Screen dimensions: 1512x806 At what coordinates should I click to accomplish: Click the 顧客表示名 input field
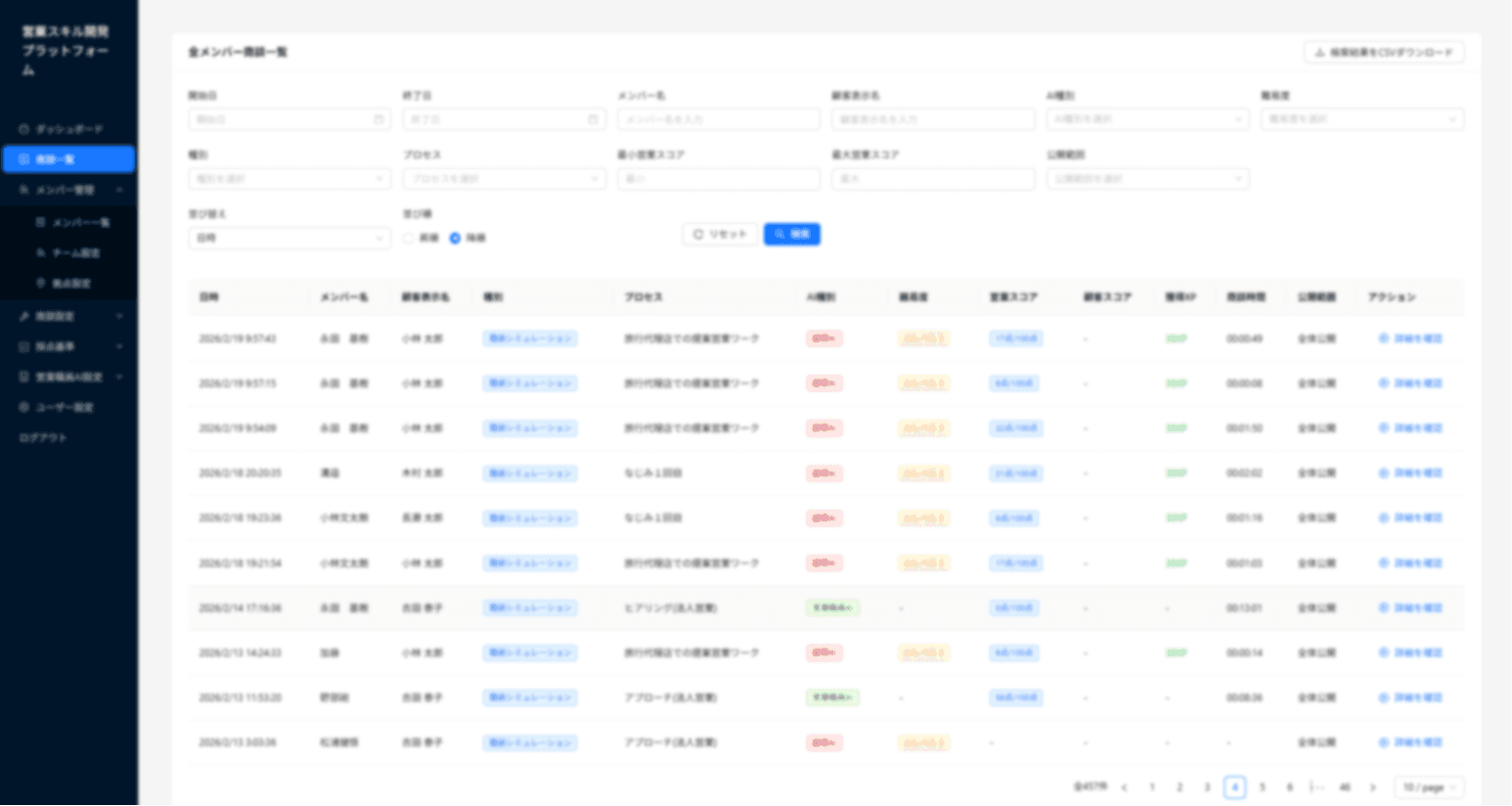[933, 119]
